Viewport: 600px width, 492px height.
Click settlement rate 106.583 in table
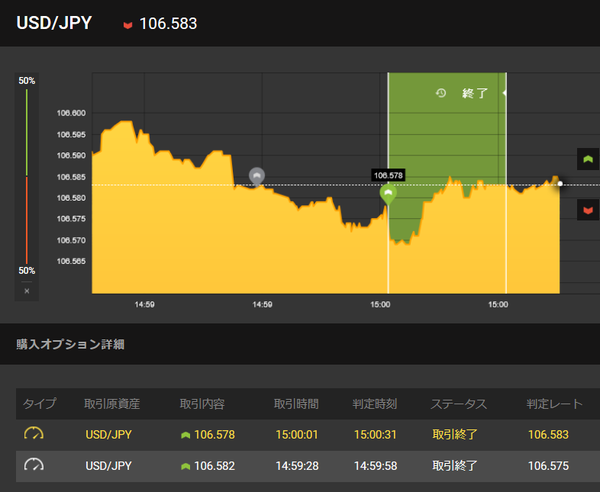548,435
